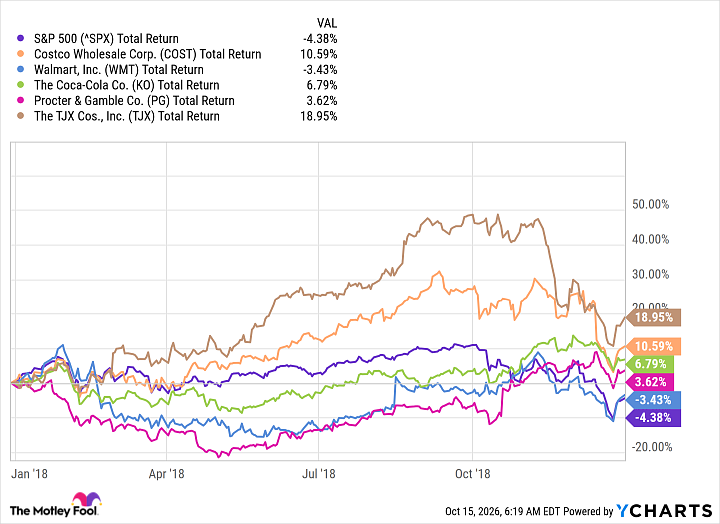Click the Apr '18 axis label
This screenshot has width=720, height=524.
tap(166, 473)
